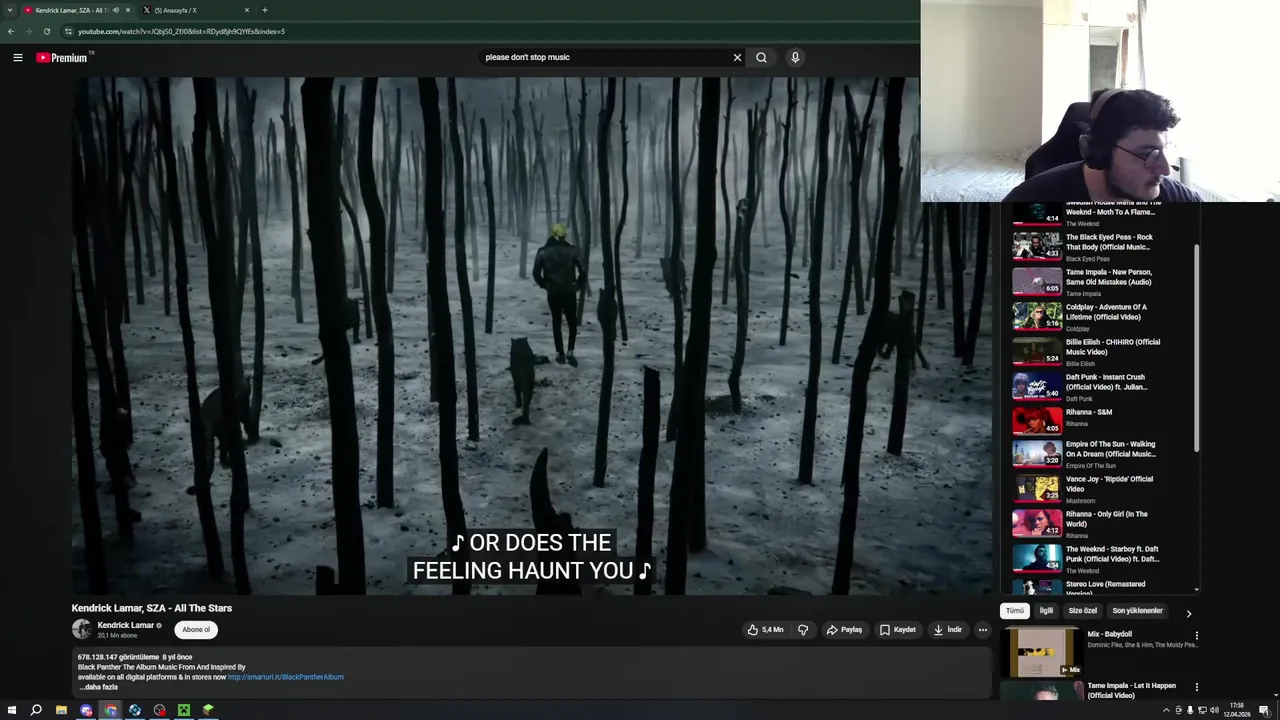Show hidden system tray icons chevron

tap(1166, 710)
